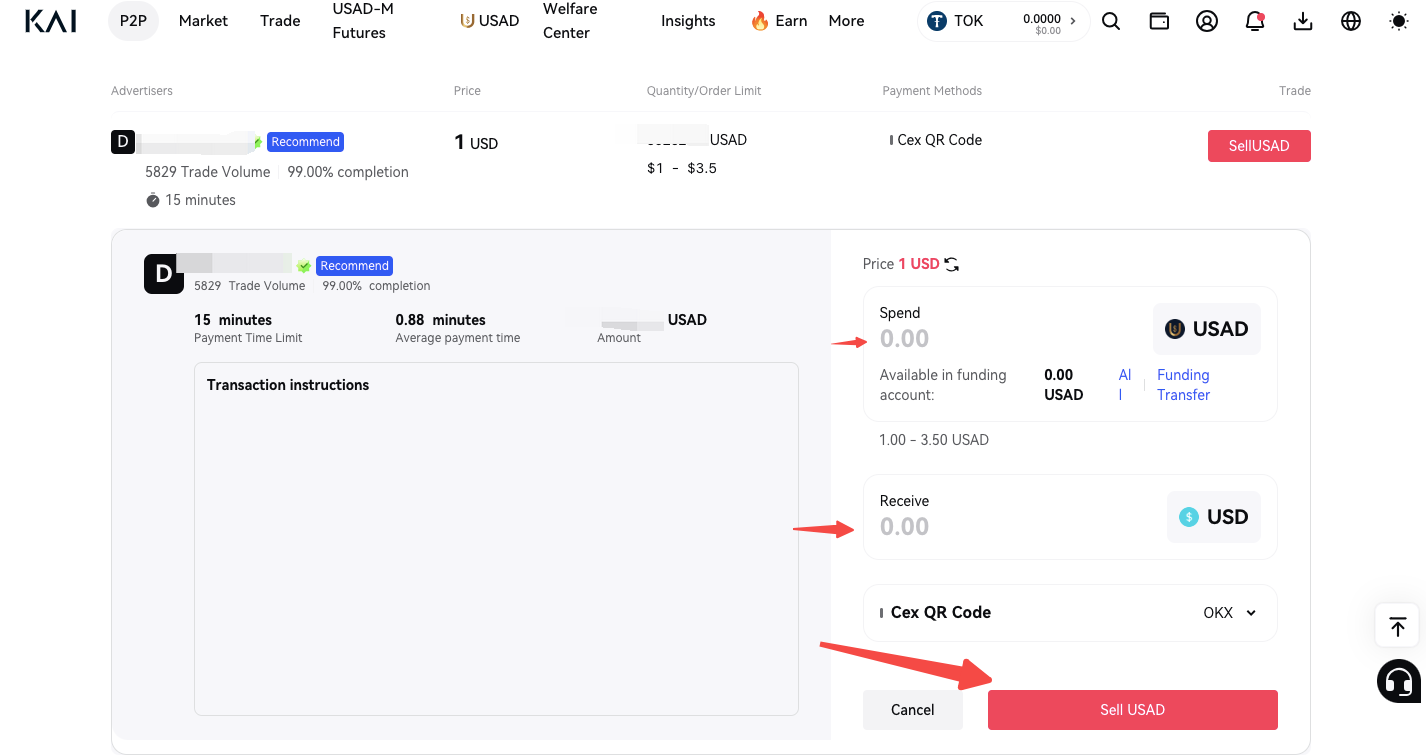The image size is (1426, 755).
Task: Click the Payment Methods column header
Action: (x=932, y=91)
